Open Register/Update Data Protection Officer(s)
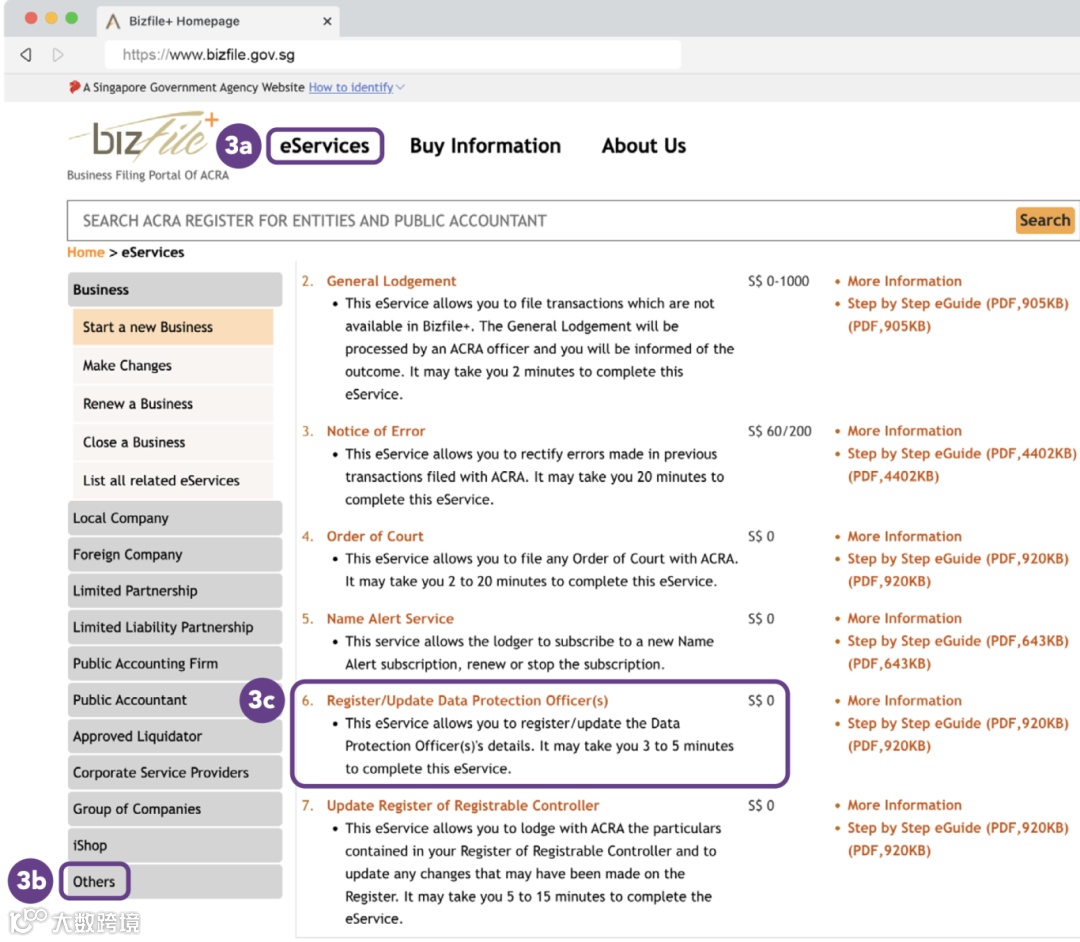The height and width of the screenshot is (942, 1080). click(467, 701)
